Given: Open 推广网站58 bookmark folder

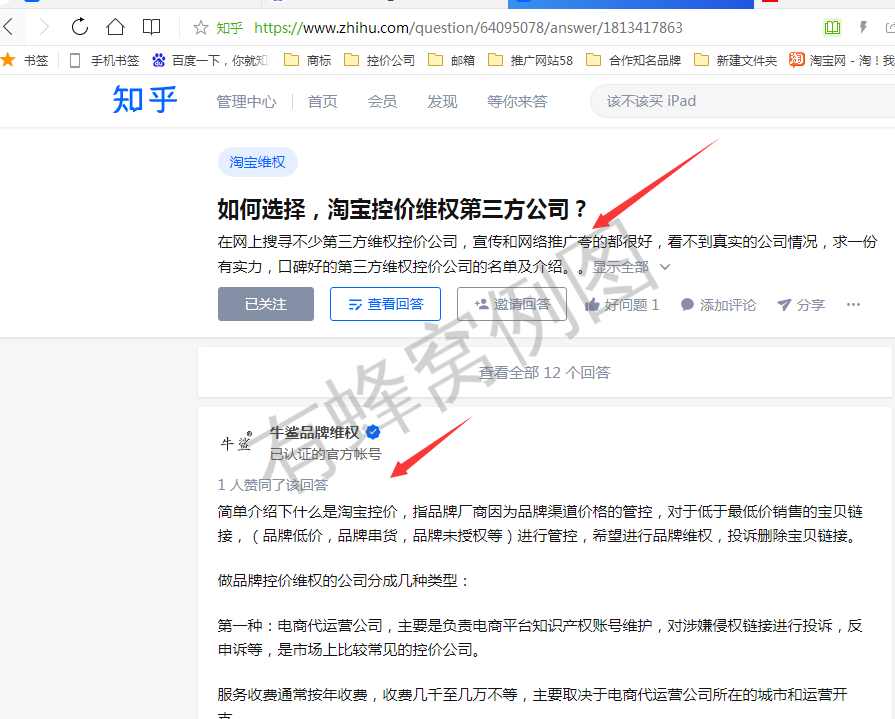Looking at the screenshot, I should (530, 60).
